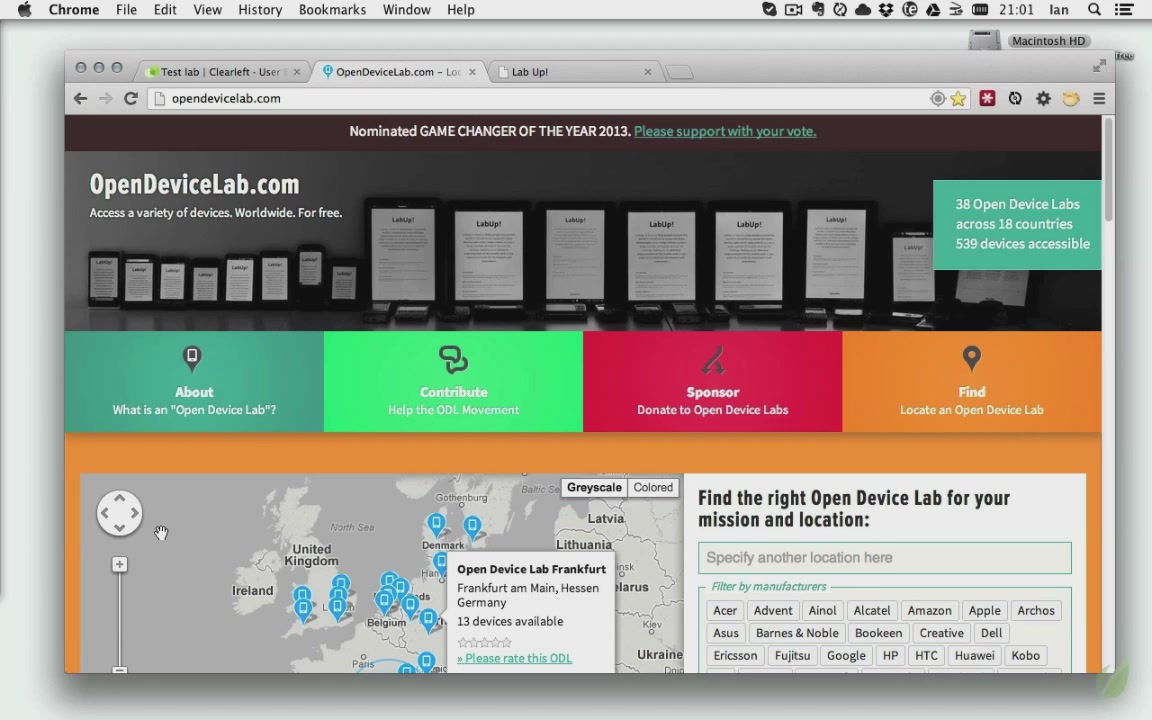
Task: Switch map to Greyscale style
Action: (594, 487)
